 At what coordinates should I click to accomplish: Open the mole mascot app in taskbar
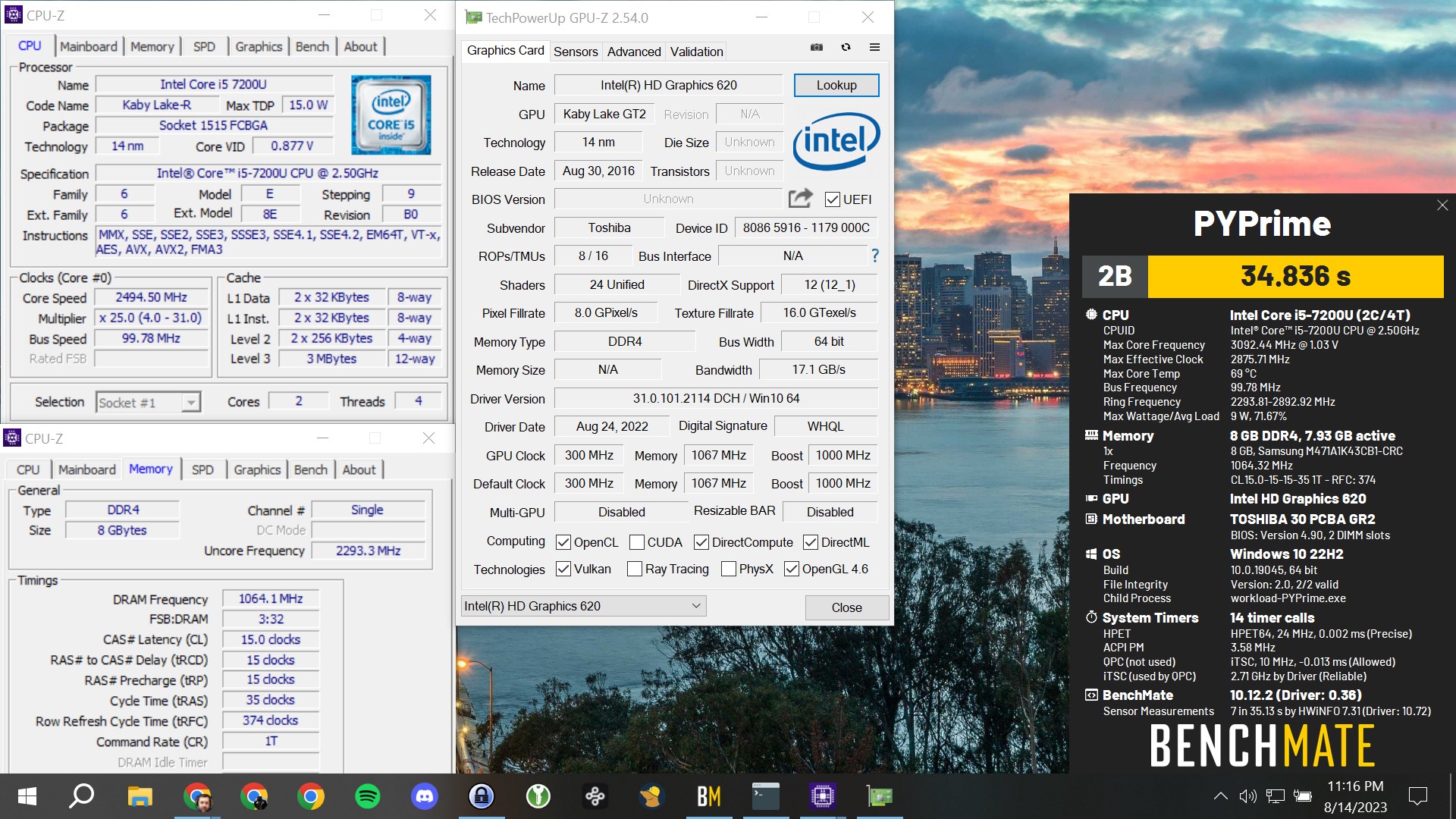point(652,796)
